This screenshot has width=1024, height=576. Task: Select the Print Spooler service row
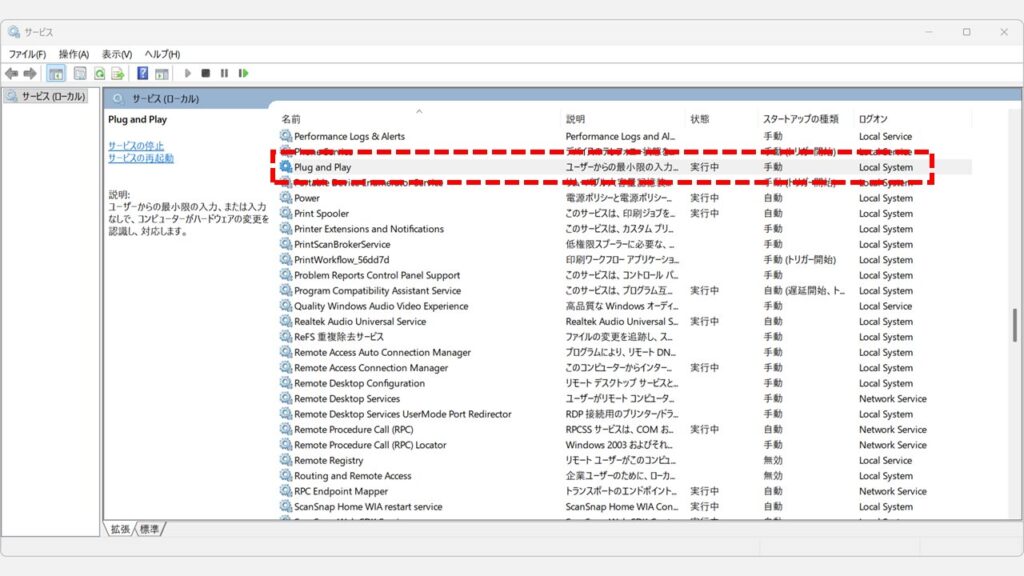coord(321,214)
